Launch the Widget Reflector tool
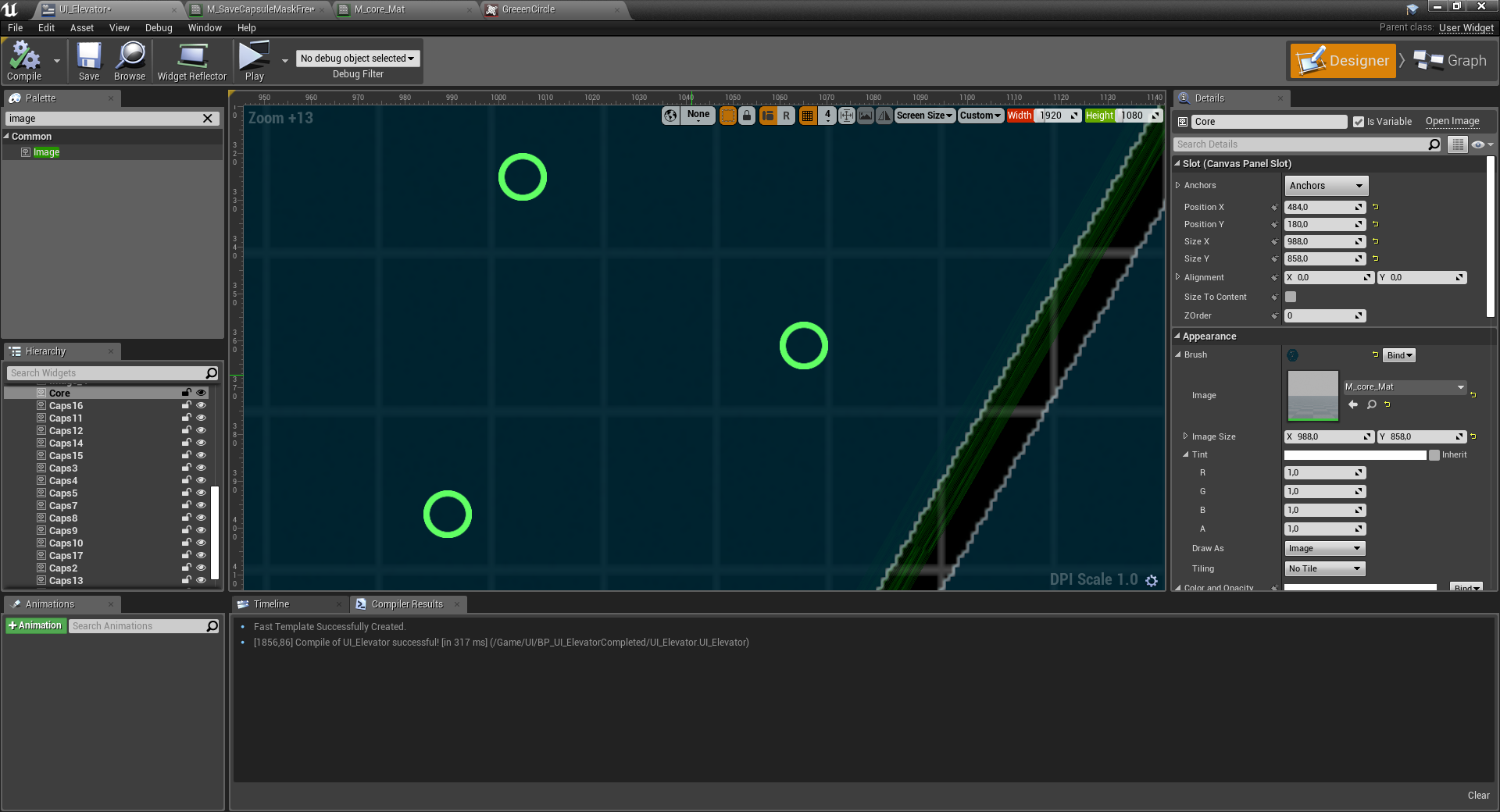 pos(191,61)
